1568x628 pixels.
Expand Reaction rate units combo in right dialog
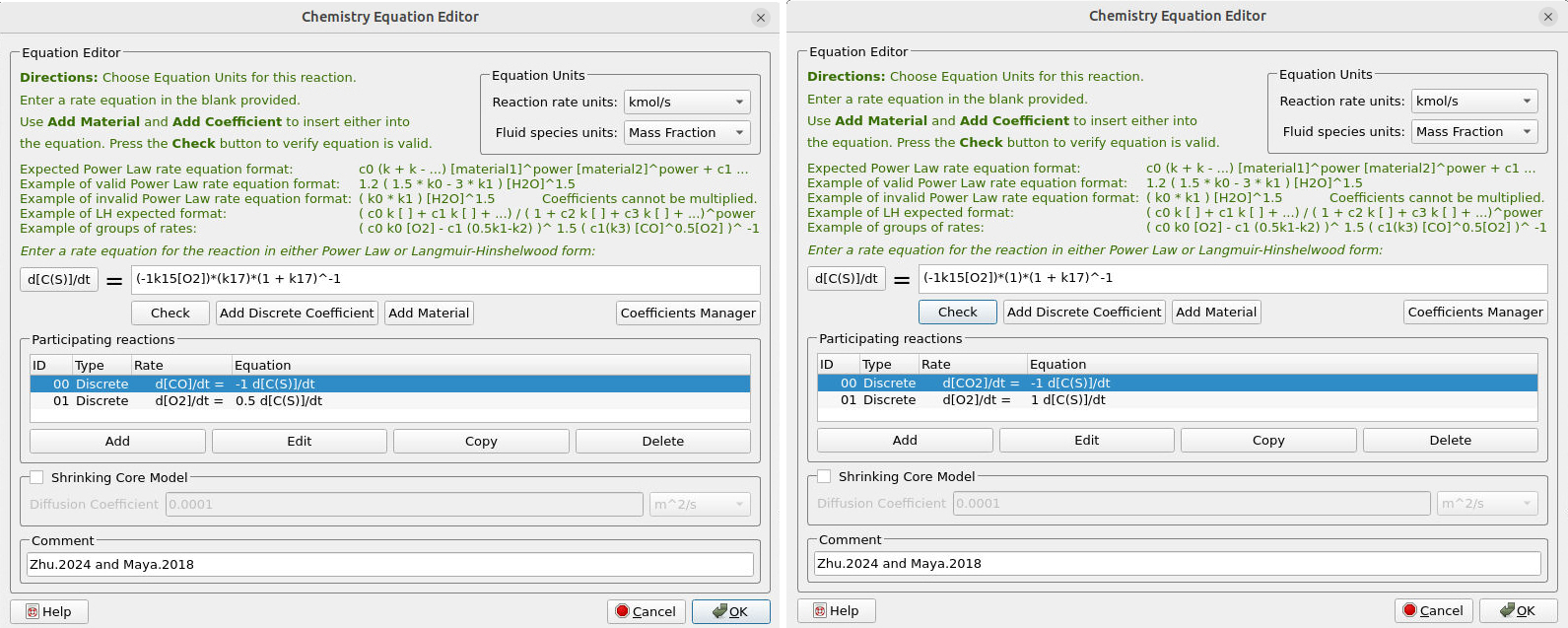(x=1474, y=102)
